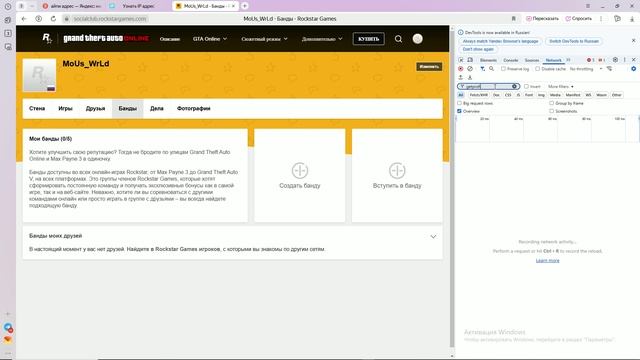Expand the GTA Online dropdown menu
The width and height of the screenshot is (640, 360).
[x=210, y=39]
